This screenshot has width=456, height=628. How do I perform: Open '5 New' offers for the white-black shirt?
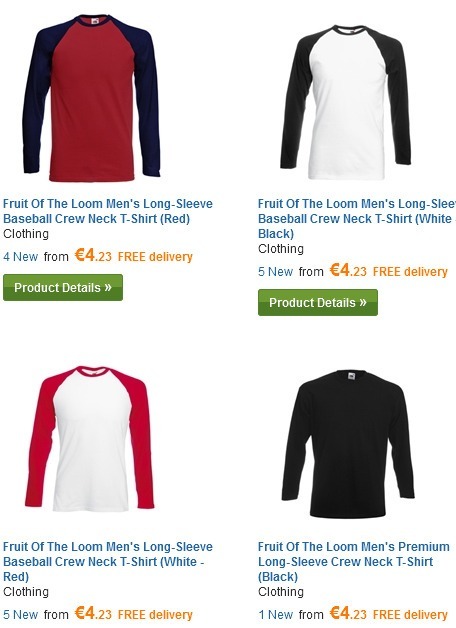pos(275,272)
